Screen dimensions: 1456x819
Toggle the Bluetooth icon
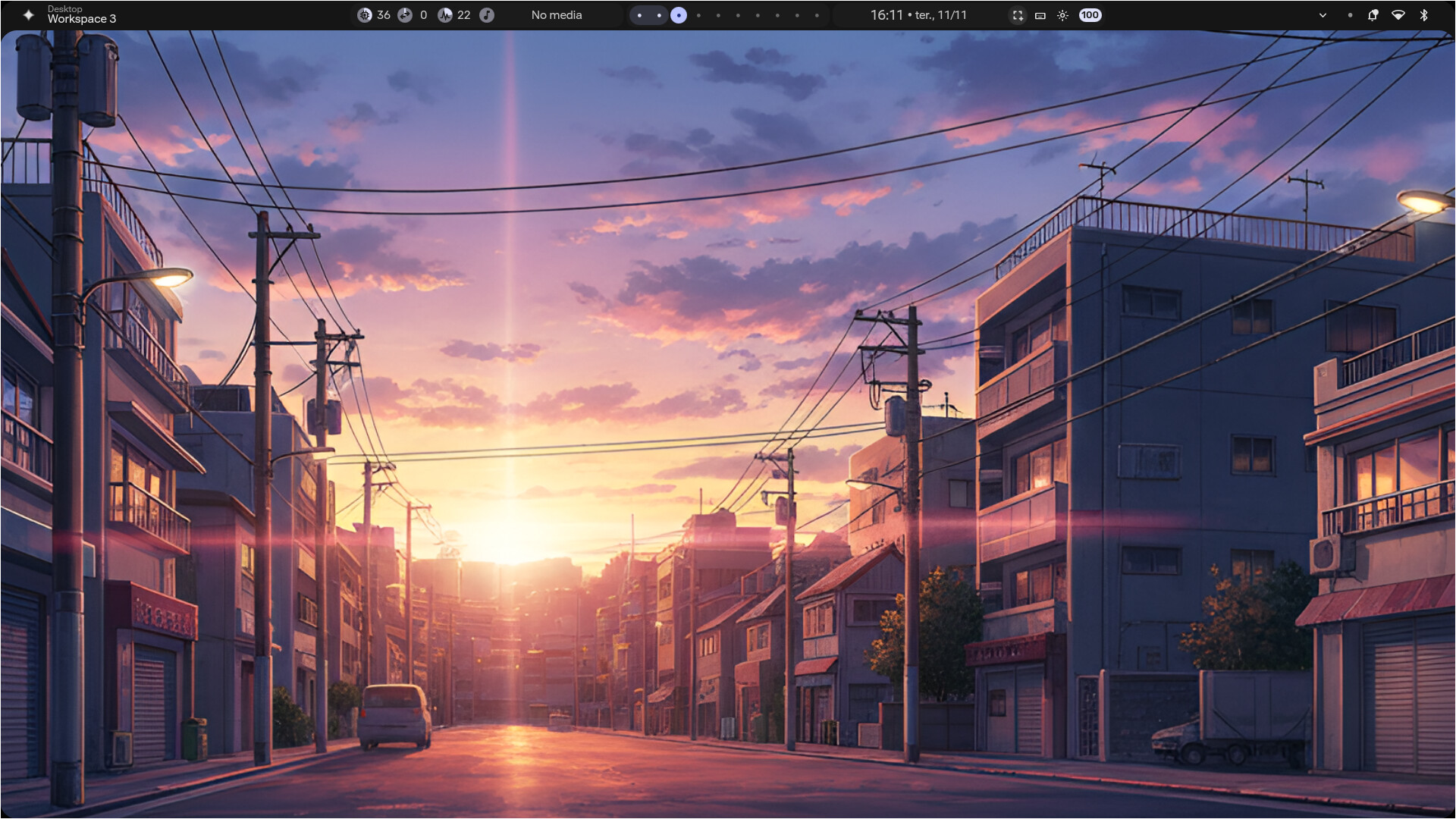point(1423,15)
